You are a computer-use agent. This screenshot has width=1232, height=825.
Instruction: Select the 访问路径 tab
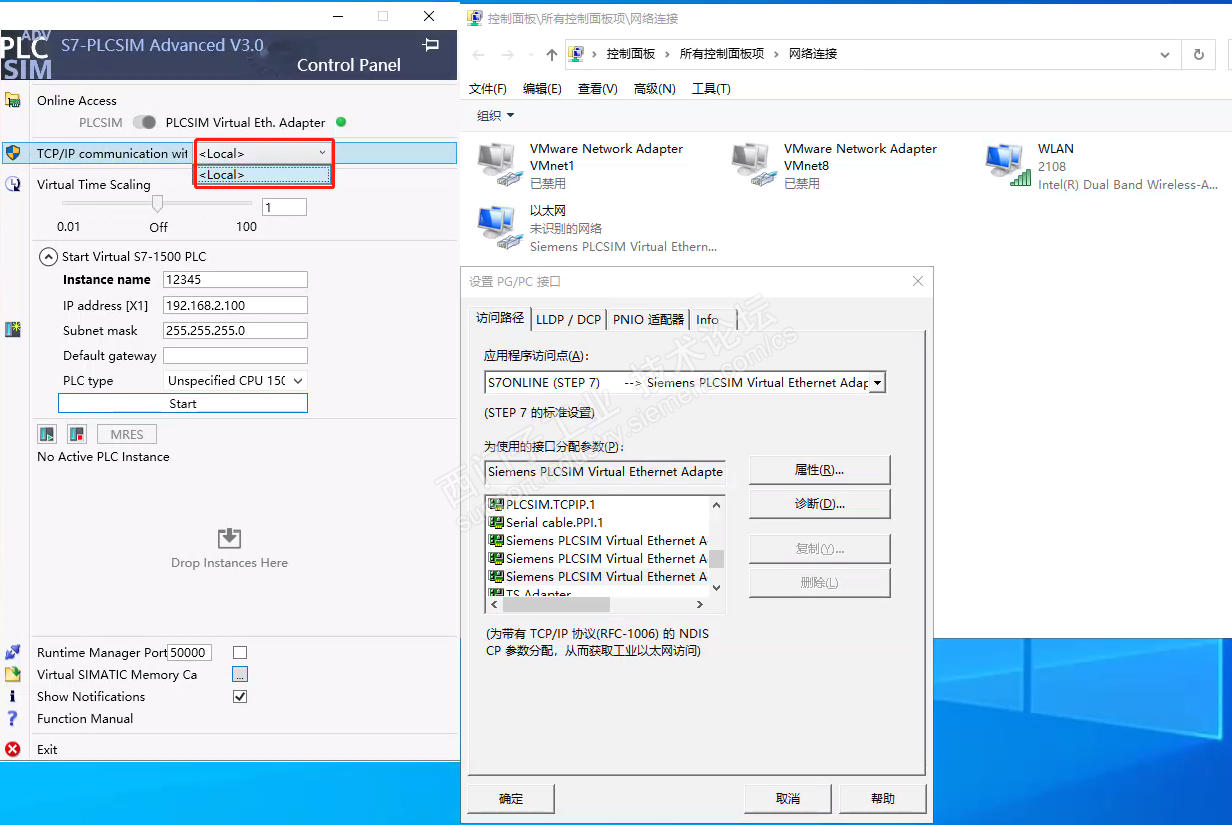500,317
